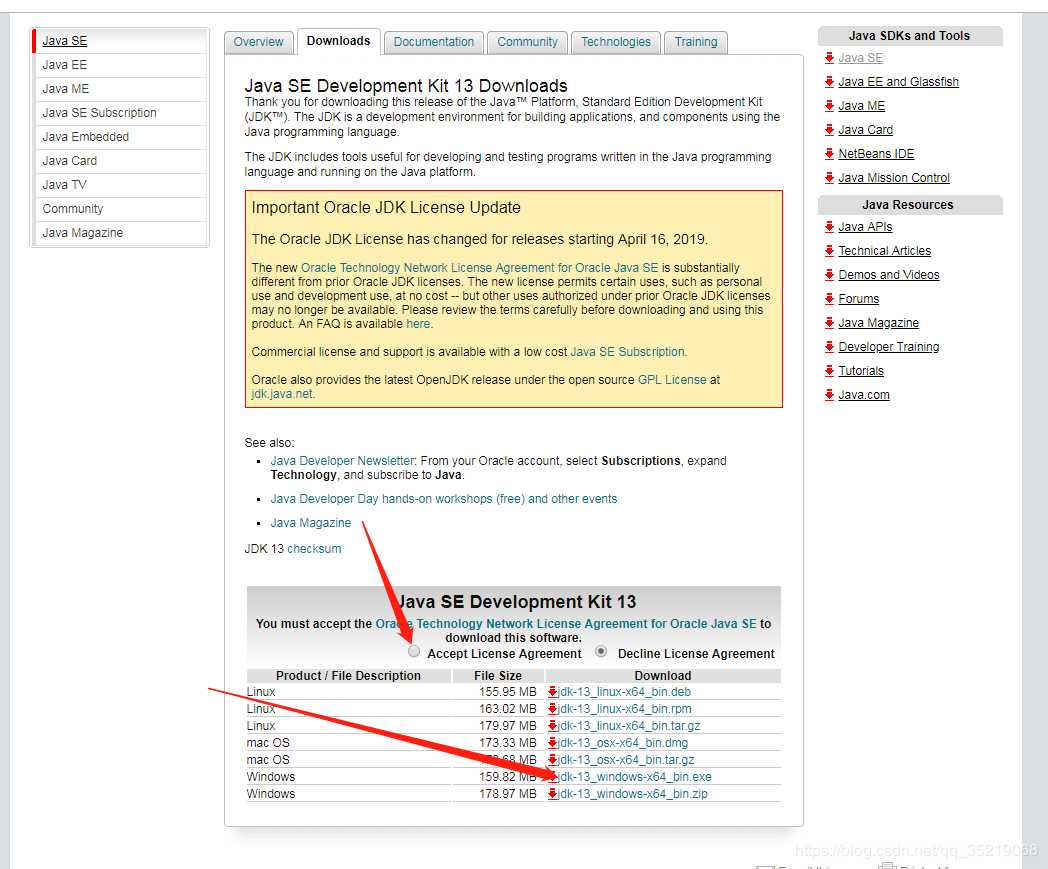Image resolution: width=1048 pixels, height=869 pixels.
Task: Open Developer Training link
Action: 889,347
